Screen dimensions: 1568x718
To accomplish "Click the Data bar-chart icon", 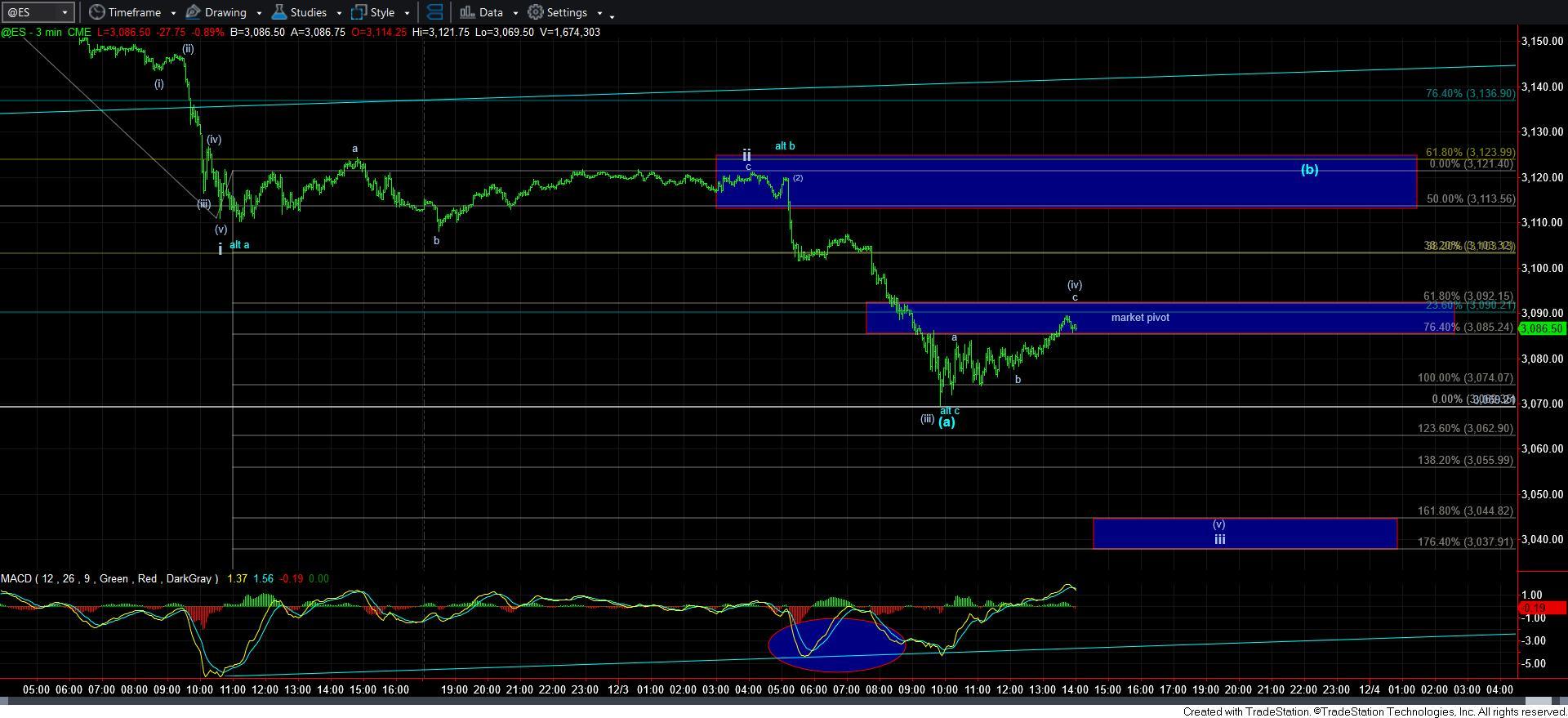I will 466,12.
